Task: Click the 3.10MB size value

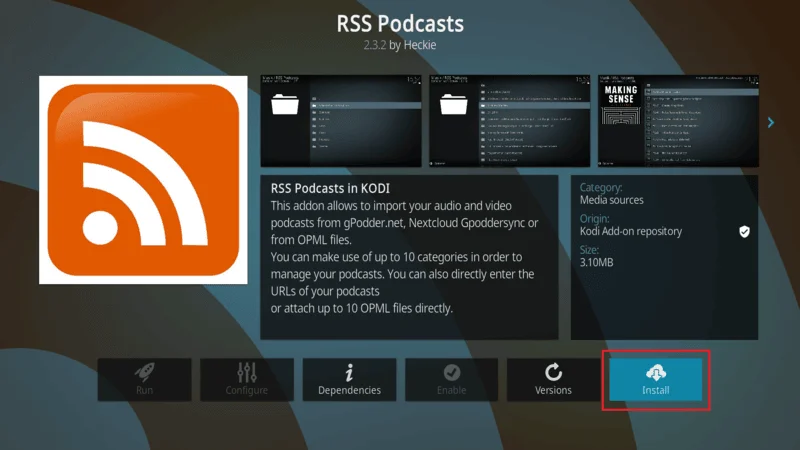Action: pyautogui.click(x=596, y=262)
